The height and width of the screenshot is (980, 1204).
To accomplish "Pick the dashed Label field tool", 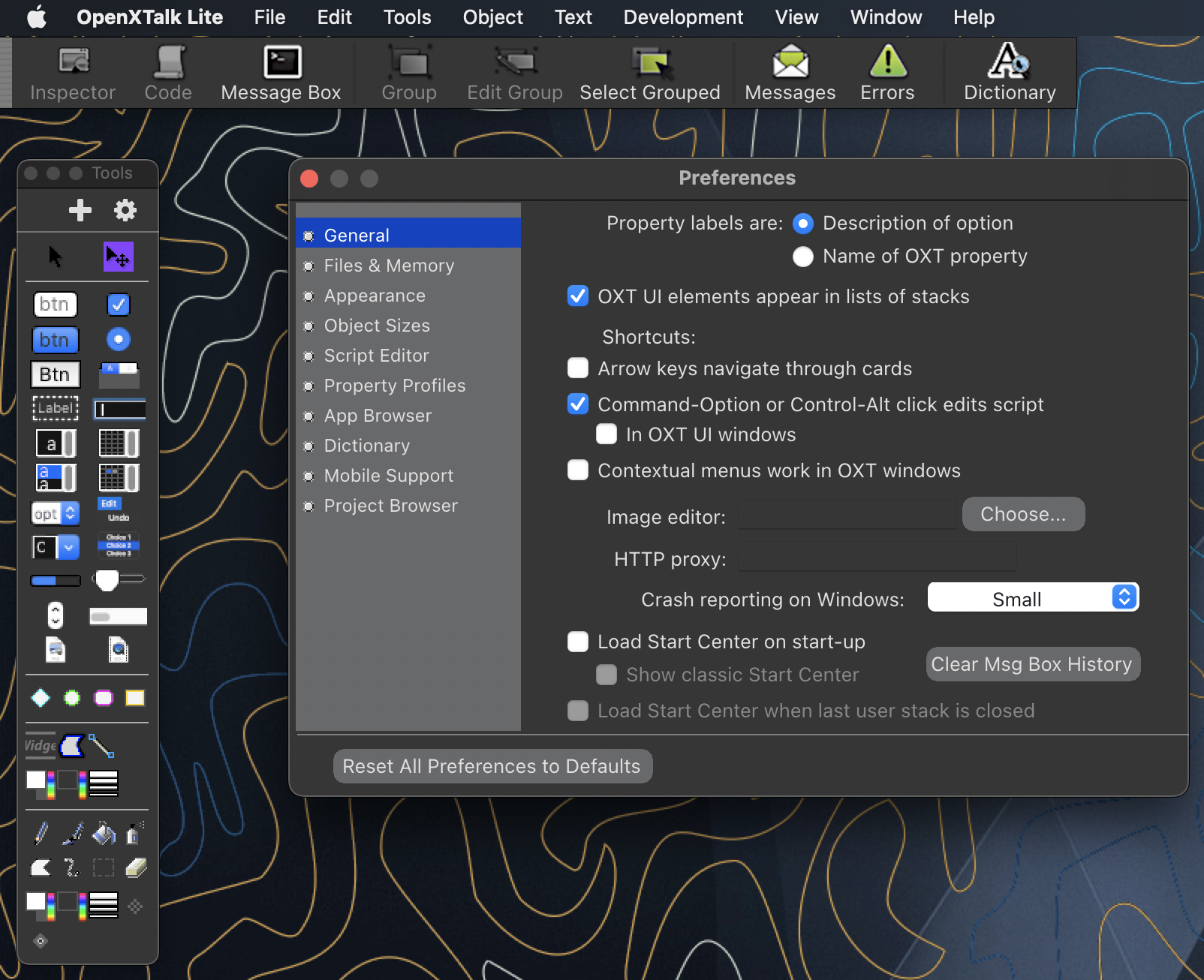I will click(x=56, y=409).
